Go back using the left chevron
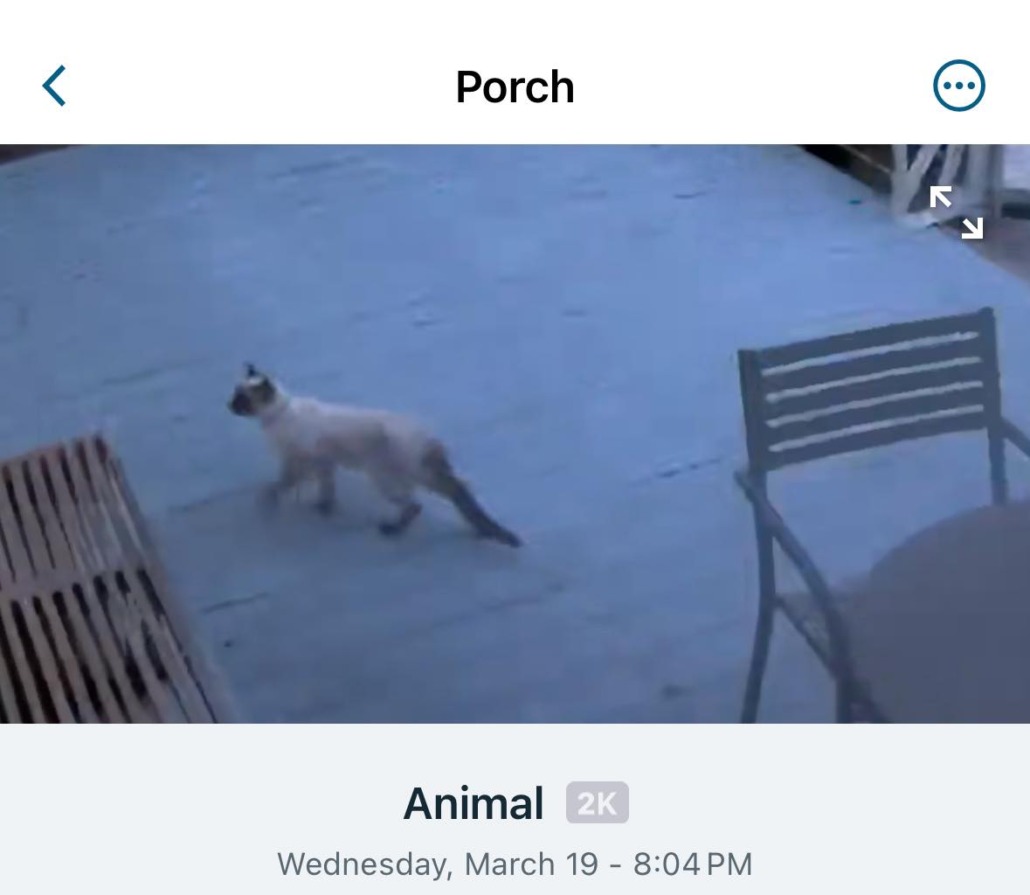 click(x=54, y=85)
